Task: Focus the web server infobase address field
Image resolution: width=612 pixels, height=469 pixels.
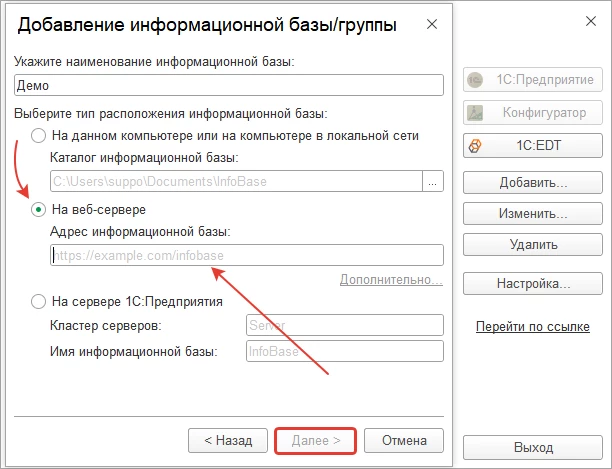Action: point(247,255)
